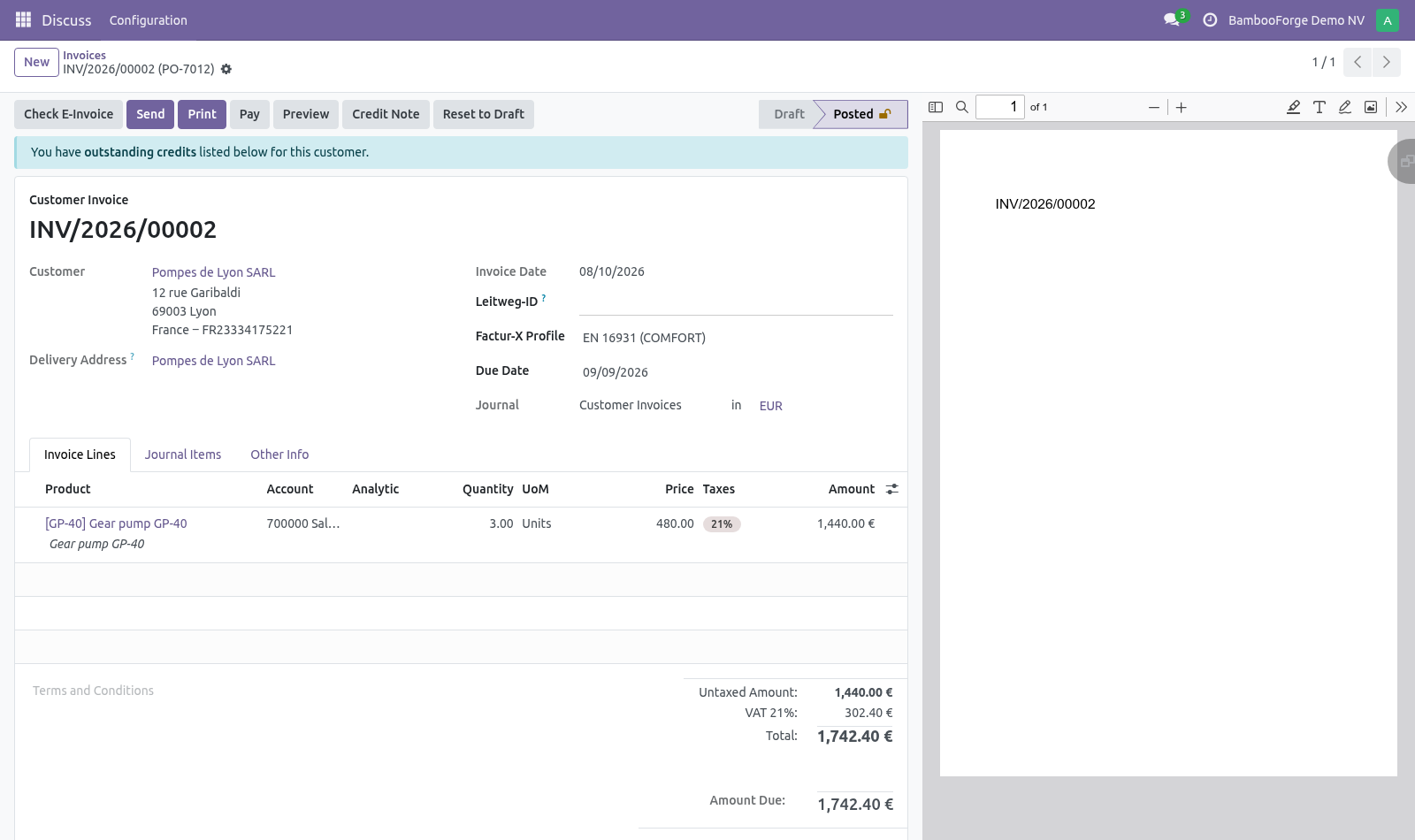This screenshot has height=840, width=1415.
Task: Click the Print button
Action: coord(202,114)
